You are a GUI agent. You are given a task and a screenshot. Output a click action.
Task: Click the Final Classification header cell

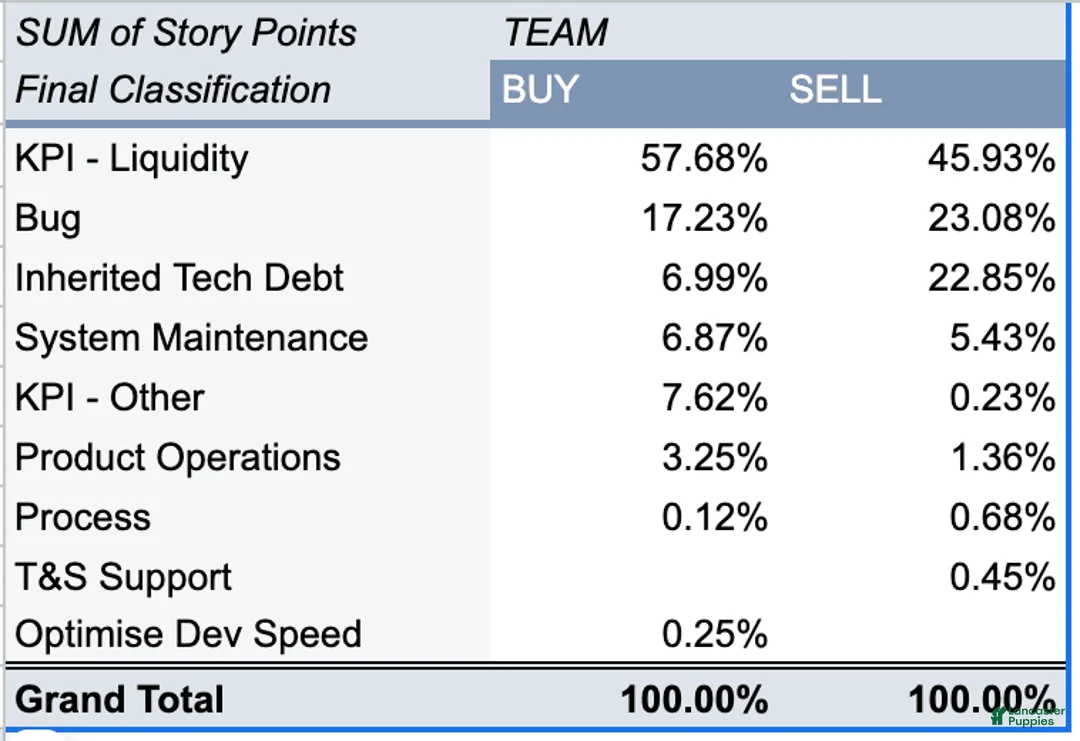(173, 90)
